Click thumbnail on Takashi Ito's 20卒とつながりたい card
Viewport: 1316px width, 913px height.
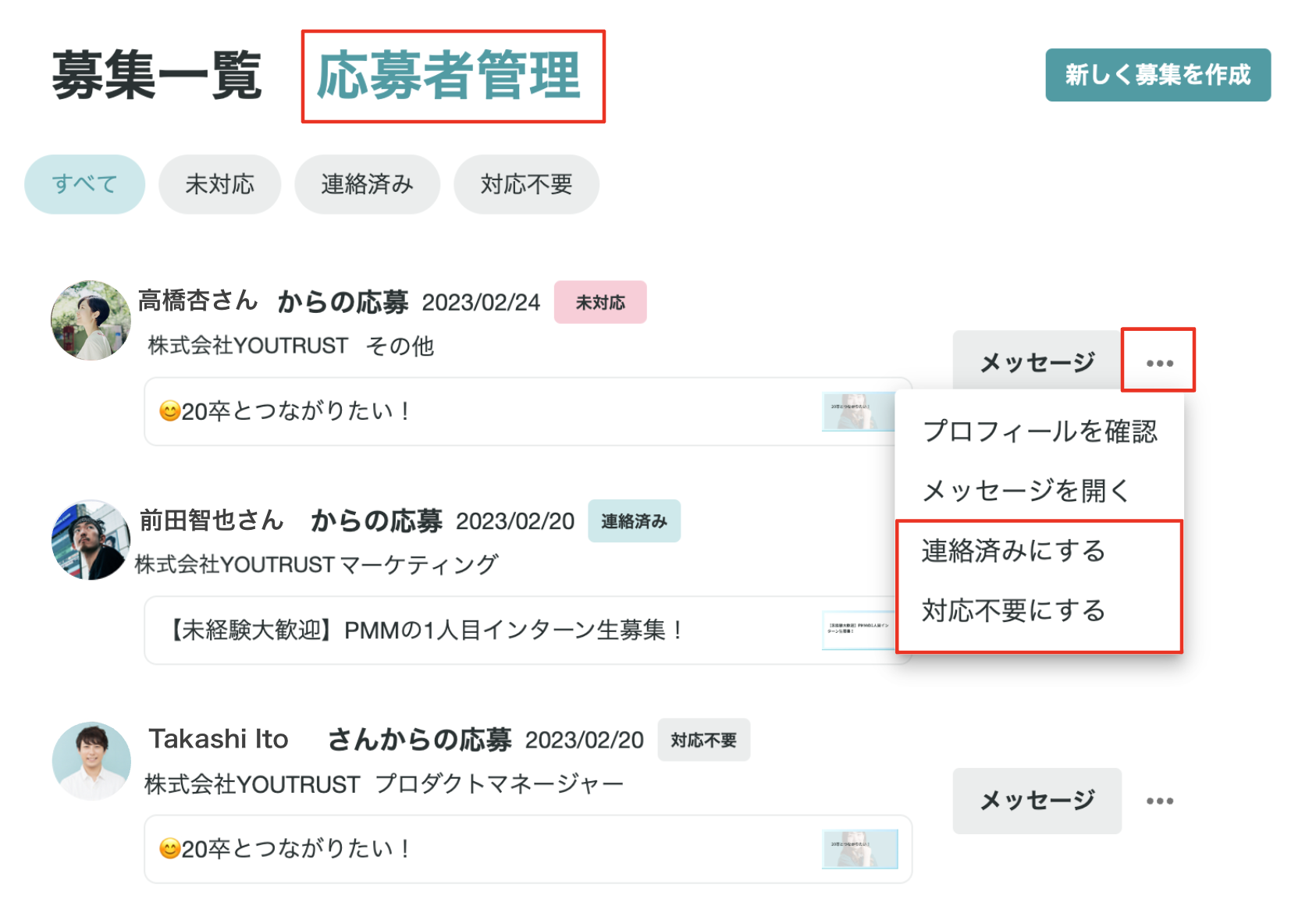coord(859,849)
